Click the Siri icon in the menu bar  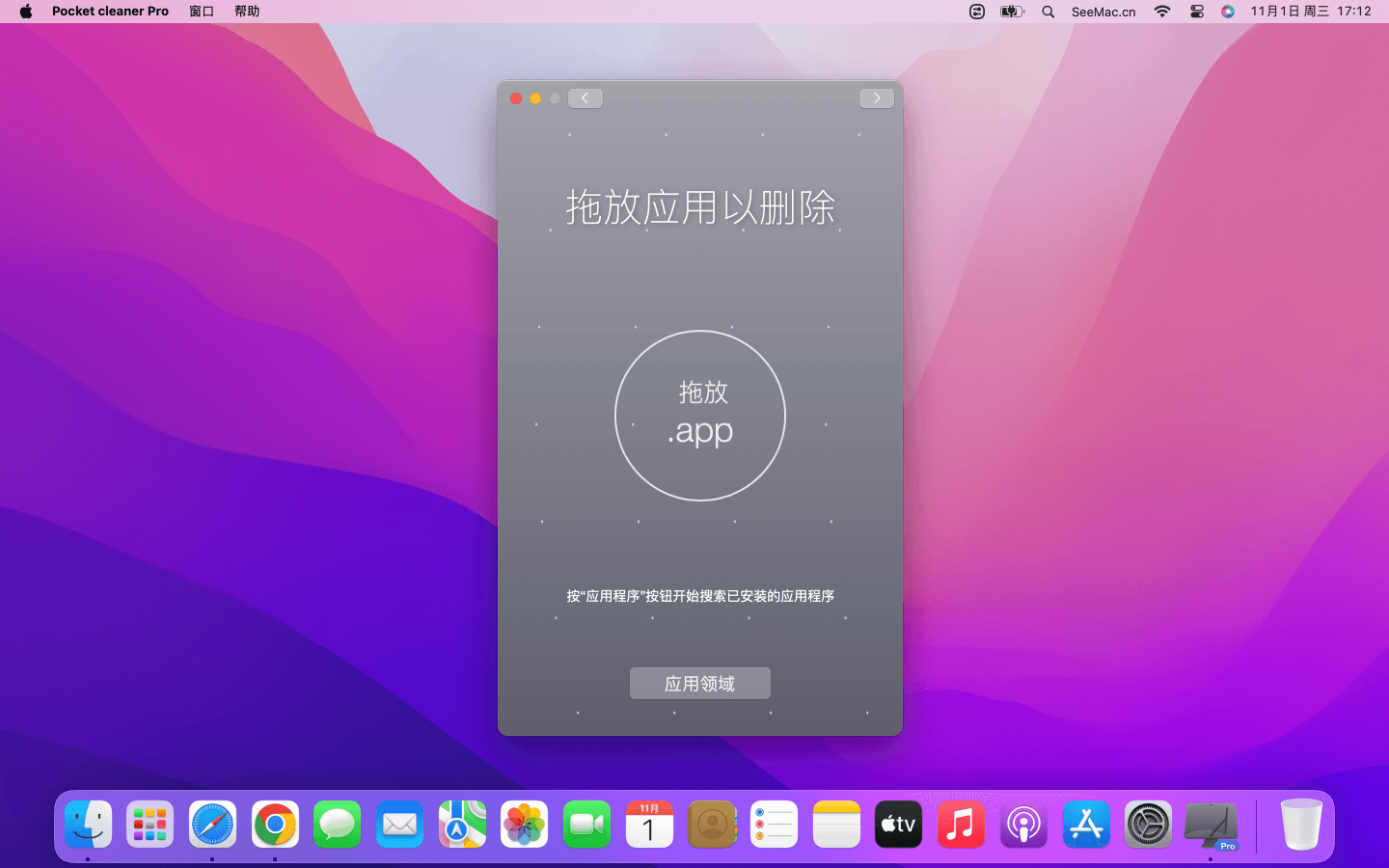1227,12
